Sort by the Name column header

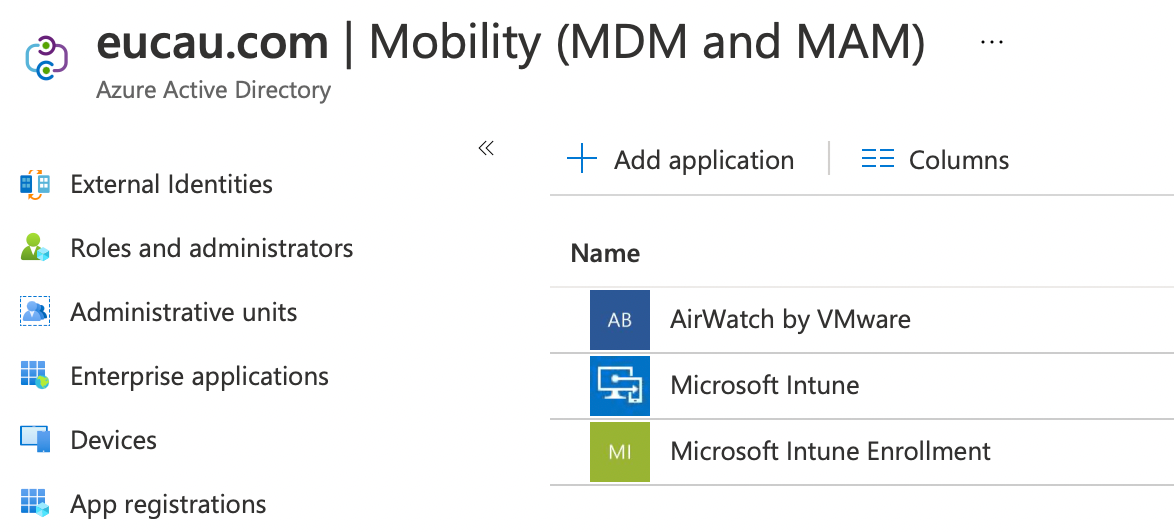click(x=605, y=254)
